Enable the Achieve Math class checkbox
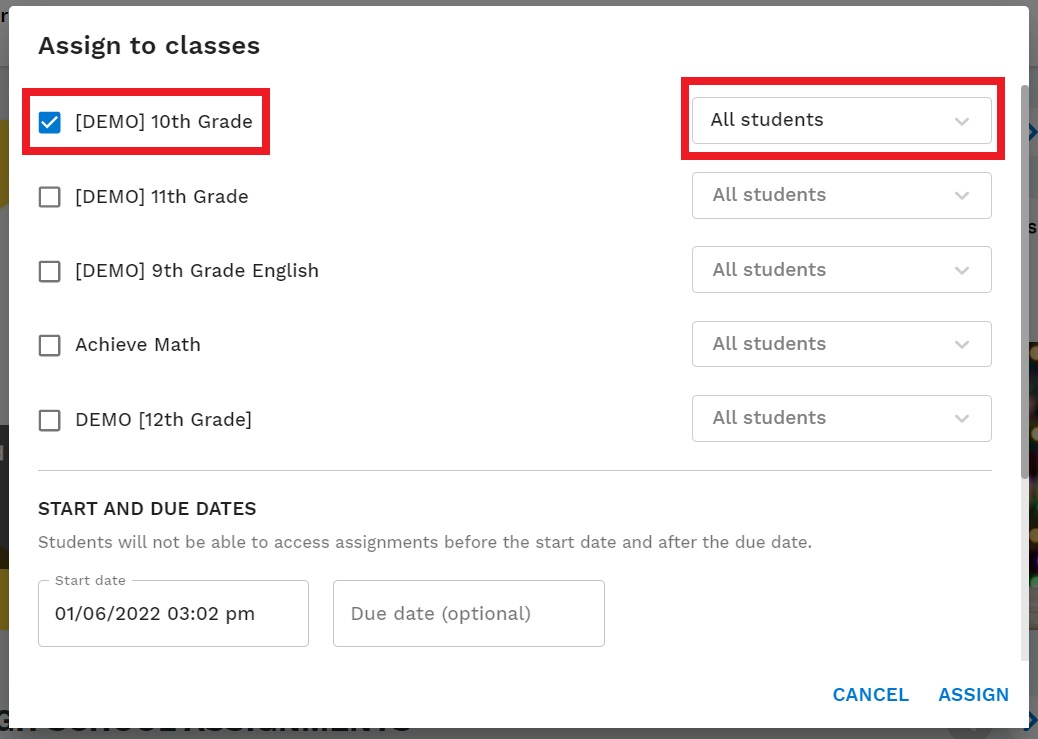 point(50,345)
